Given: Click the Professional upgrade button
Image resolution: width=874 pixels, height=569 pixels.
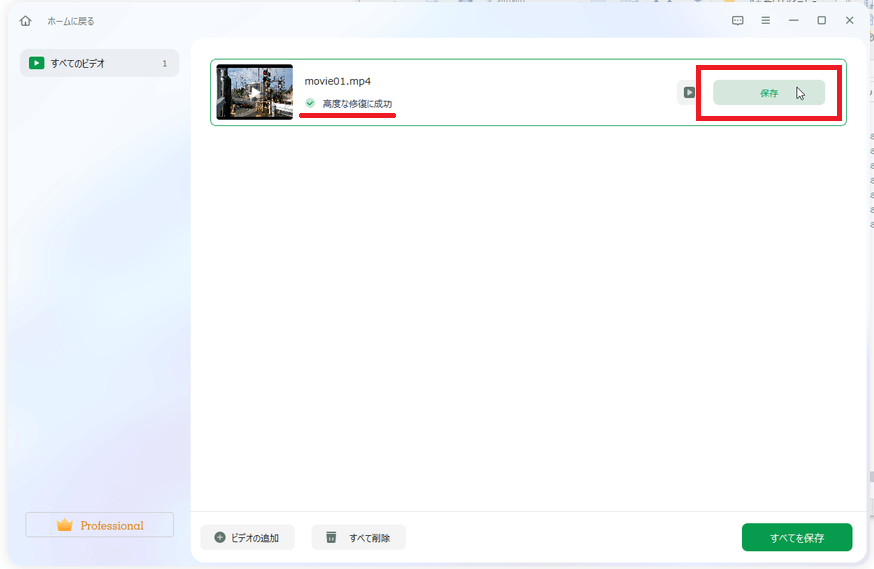Looking at the screenshot, I should (x=99, y=525).
